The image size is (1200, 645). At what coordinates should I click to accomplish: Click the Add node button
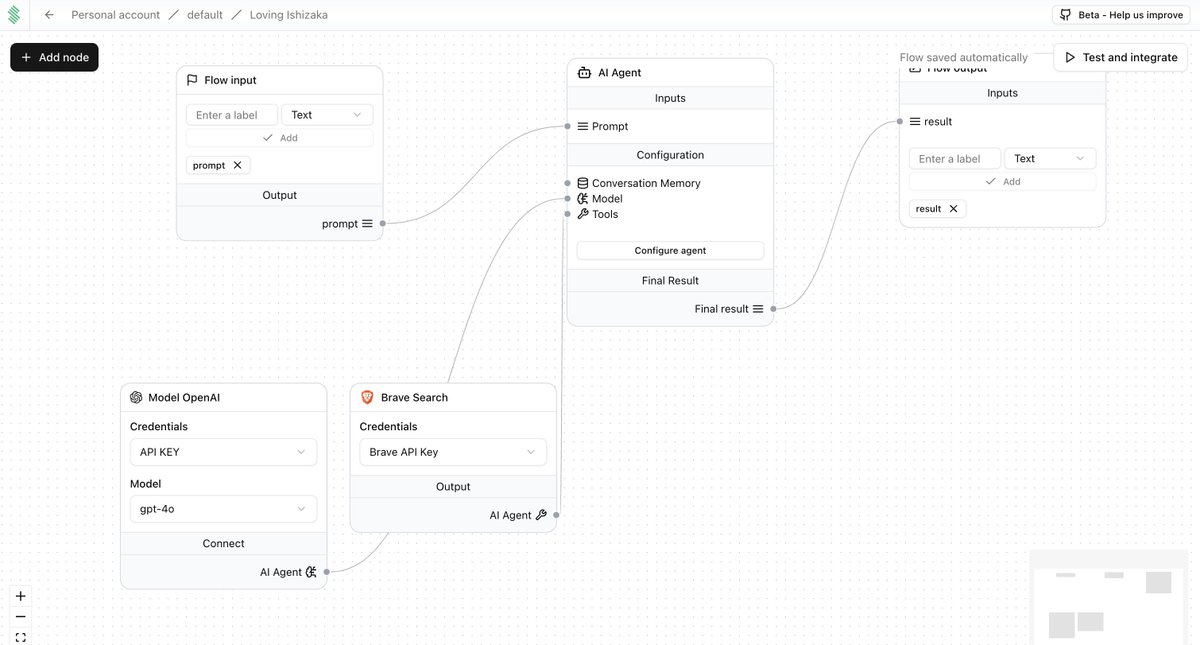tap(54, 57)
